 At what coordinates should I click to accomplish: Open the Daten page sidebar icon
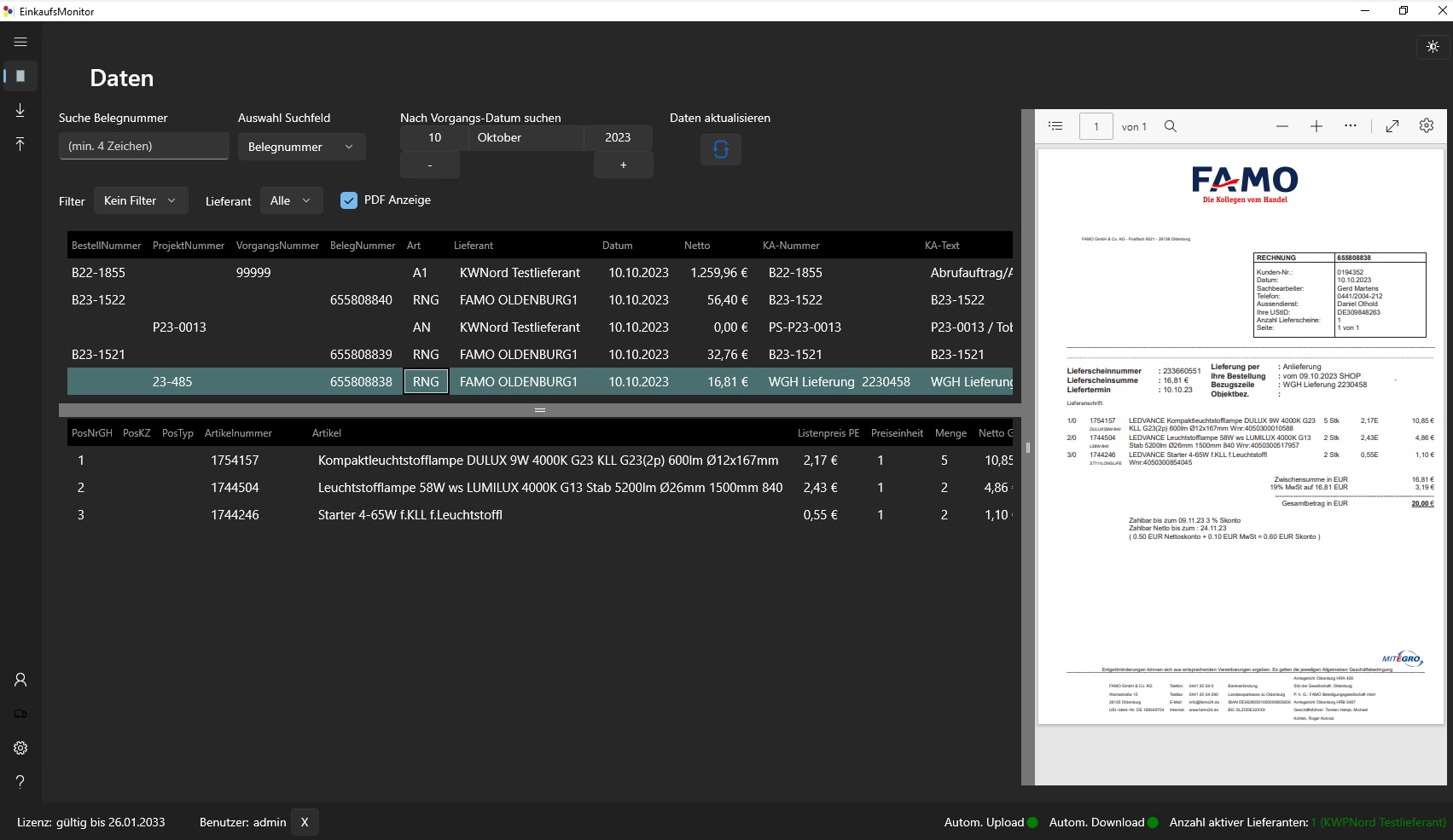20,76
